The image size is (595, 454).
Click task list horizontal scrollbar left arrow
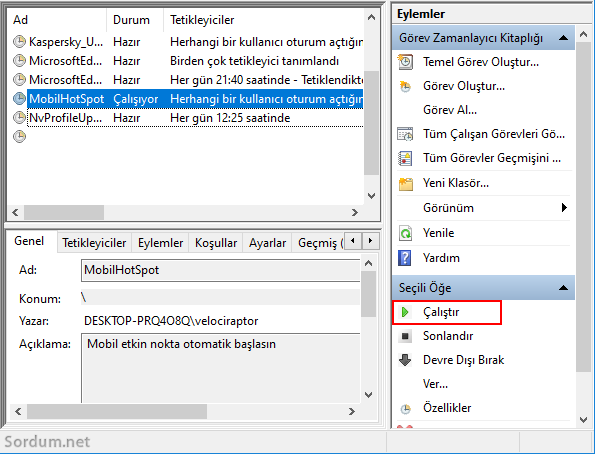point(16,213)
